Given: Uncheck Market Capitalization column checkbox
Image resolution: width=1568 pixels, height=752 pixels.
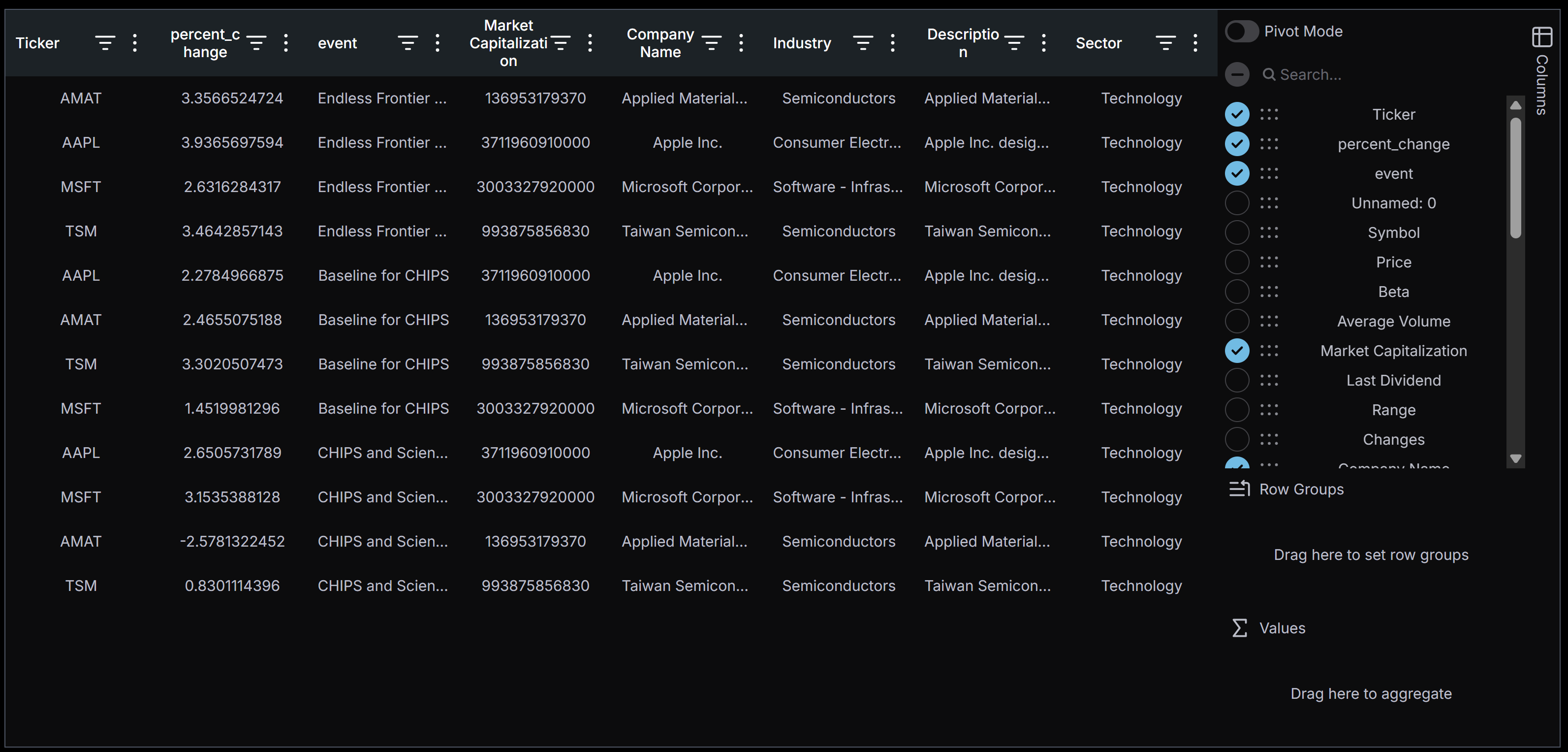Looking at the screenshot, I should [x=1237, y=351].
